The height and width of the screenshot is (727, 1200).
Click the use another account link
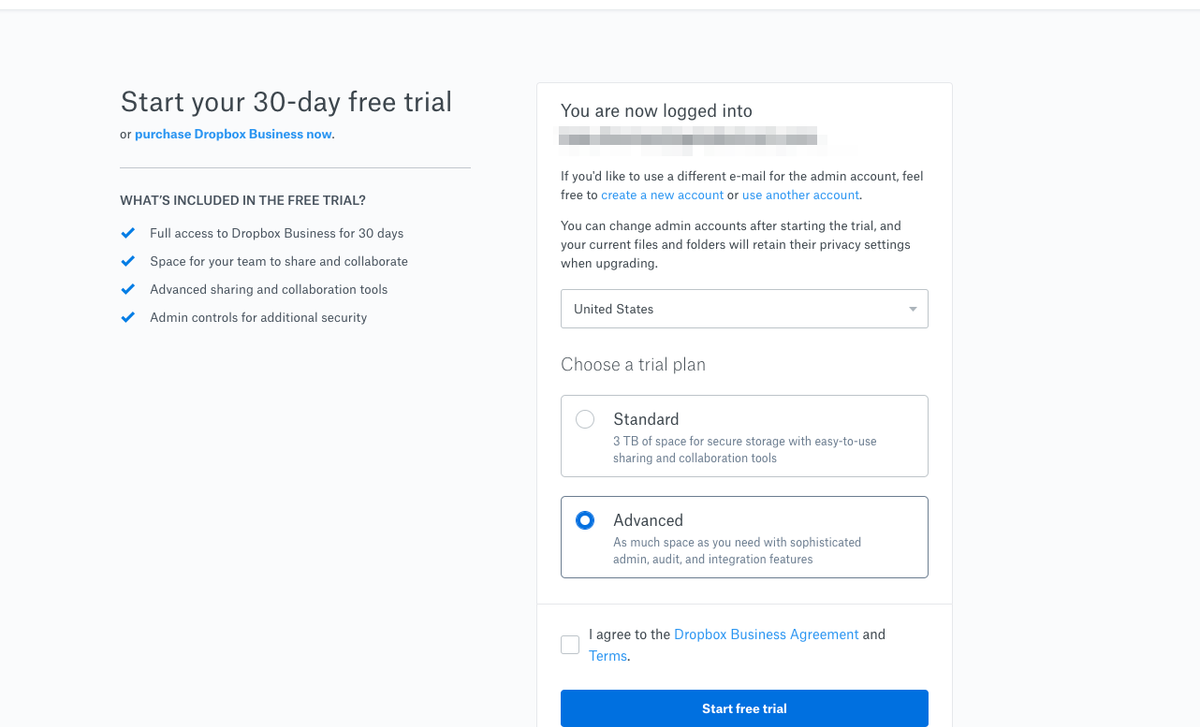pos(800,195)
